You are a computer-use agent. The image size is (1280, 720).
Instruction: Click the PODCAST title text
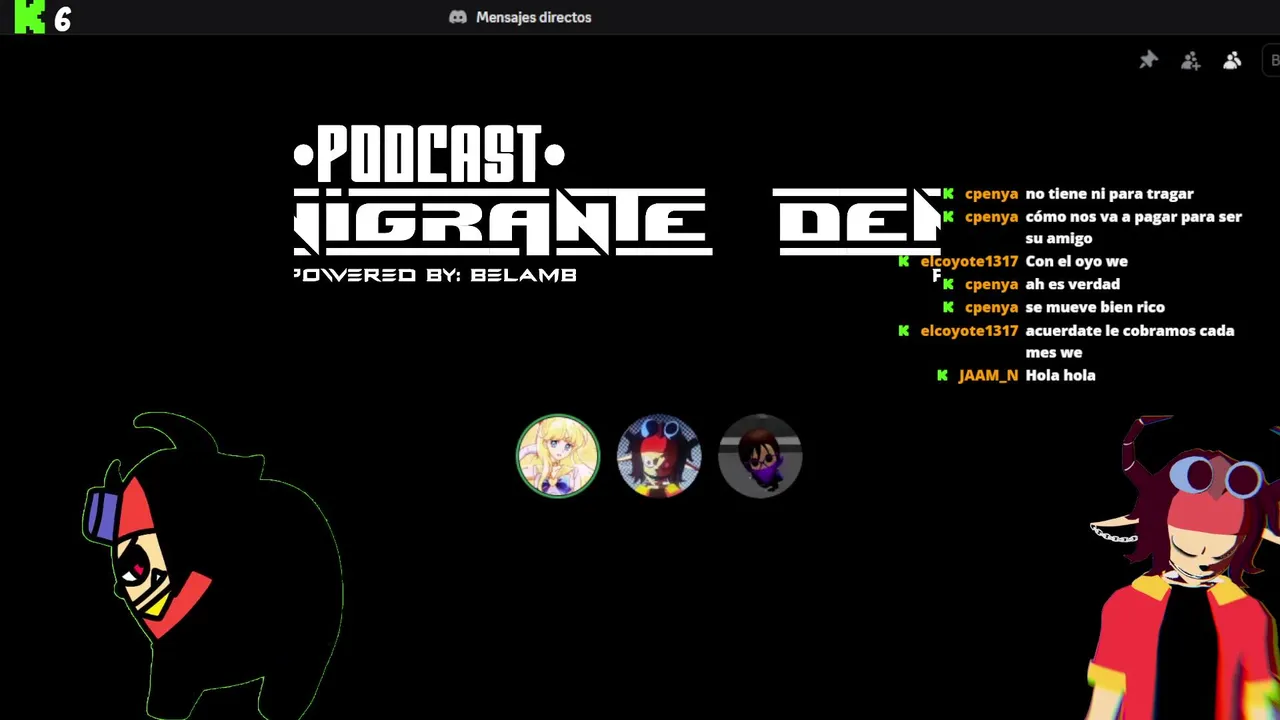(430, 155)
